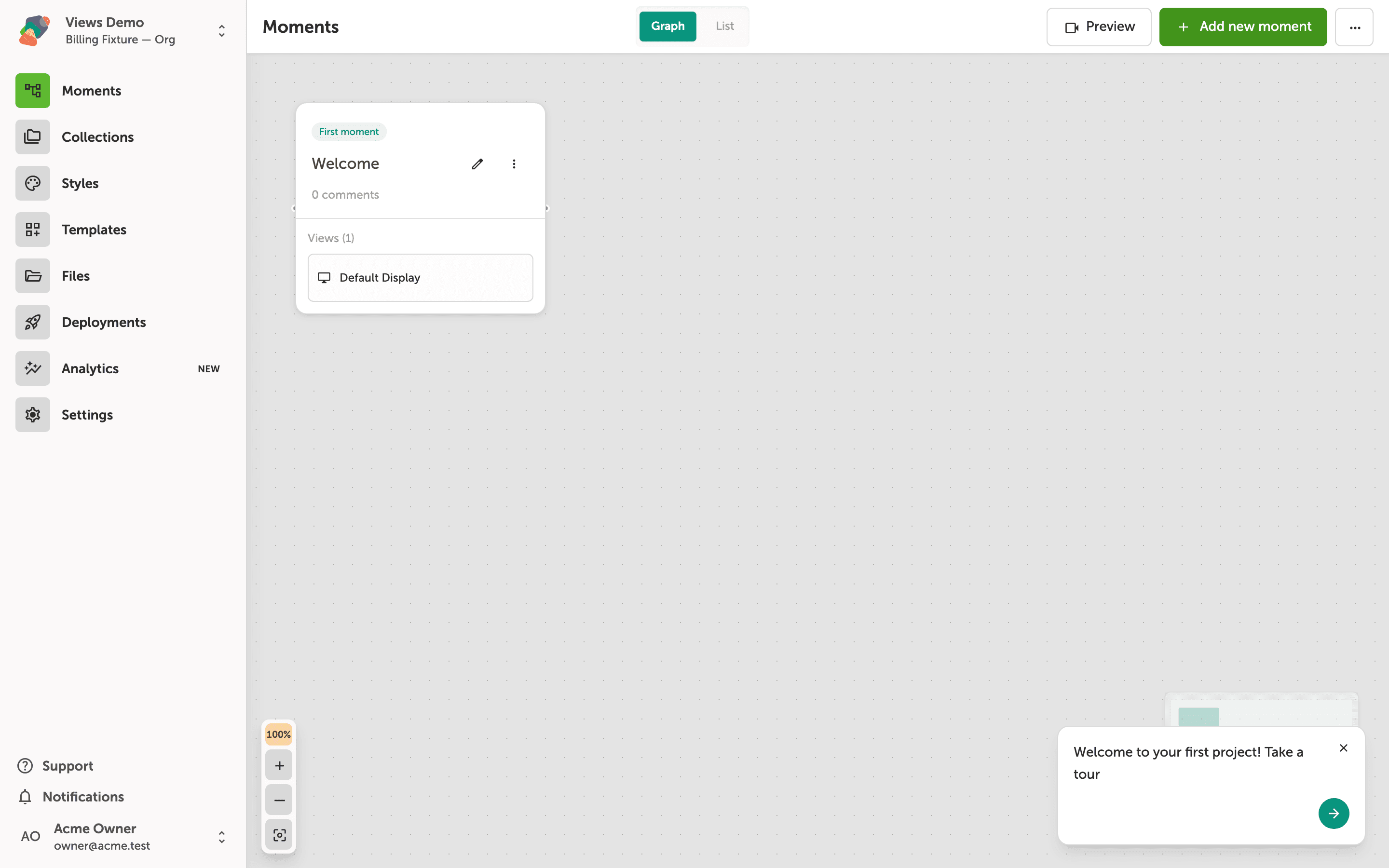Expand the Views Demo project switcher
This screenshot has height=868, width=1389.
click(x=221, y=31)
